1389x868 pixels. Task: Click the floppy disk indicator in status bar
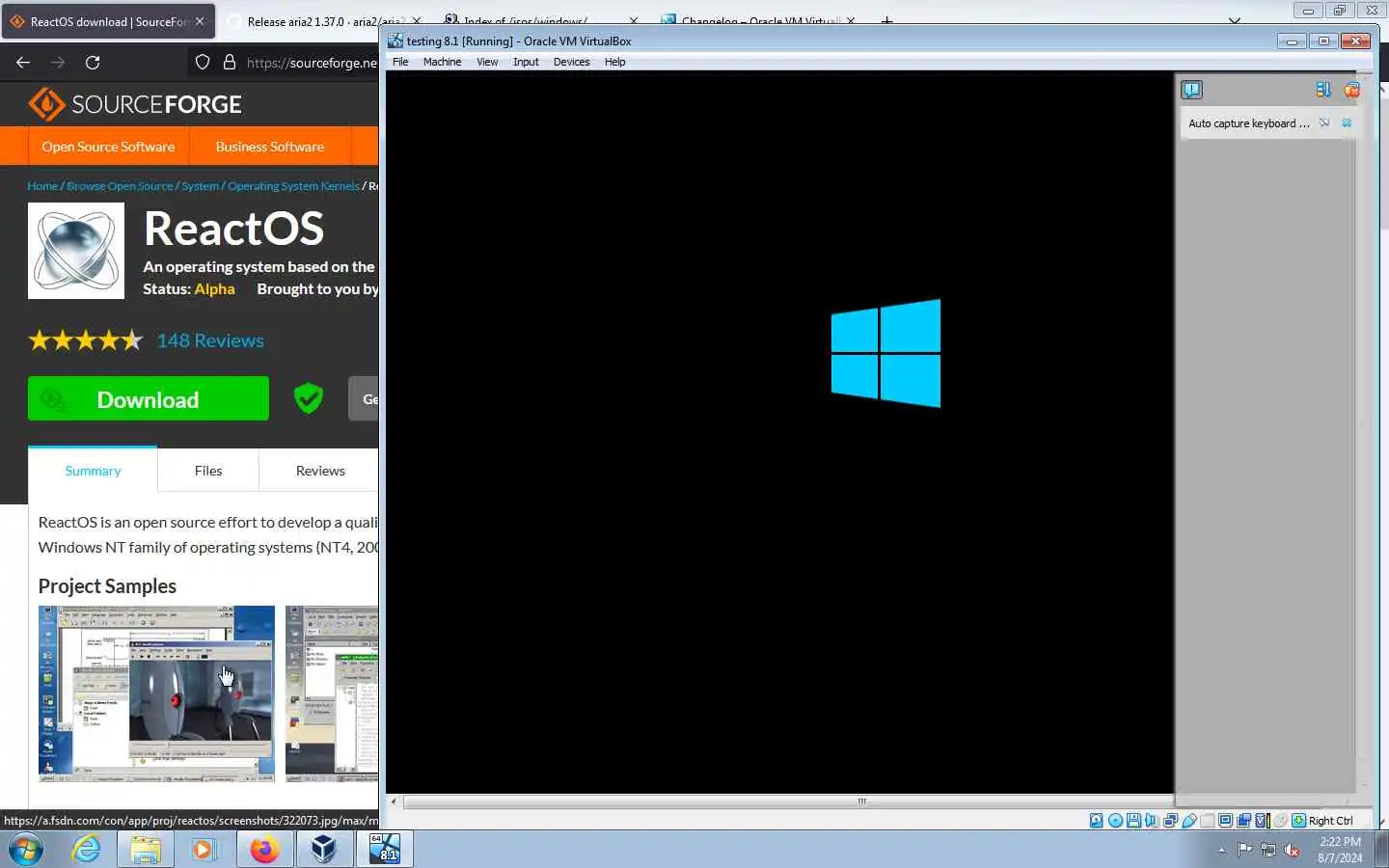point(1134,821)
